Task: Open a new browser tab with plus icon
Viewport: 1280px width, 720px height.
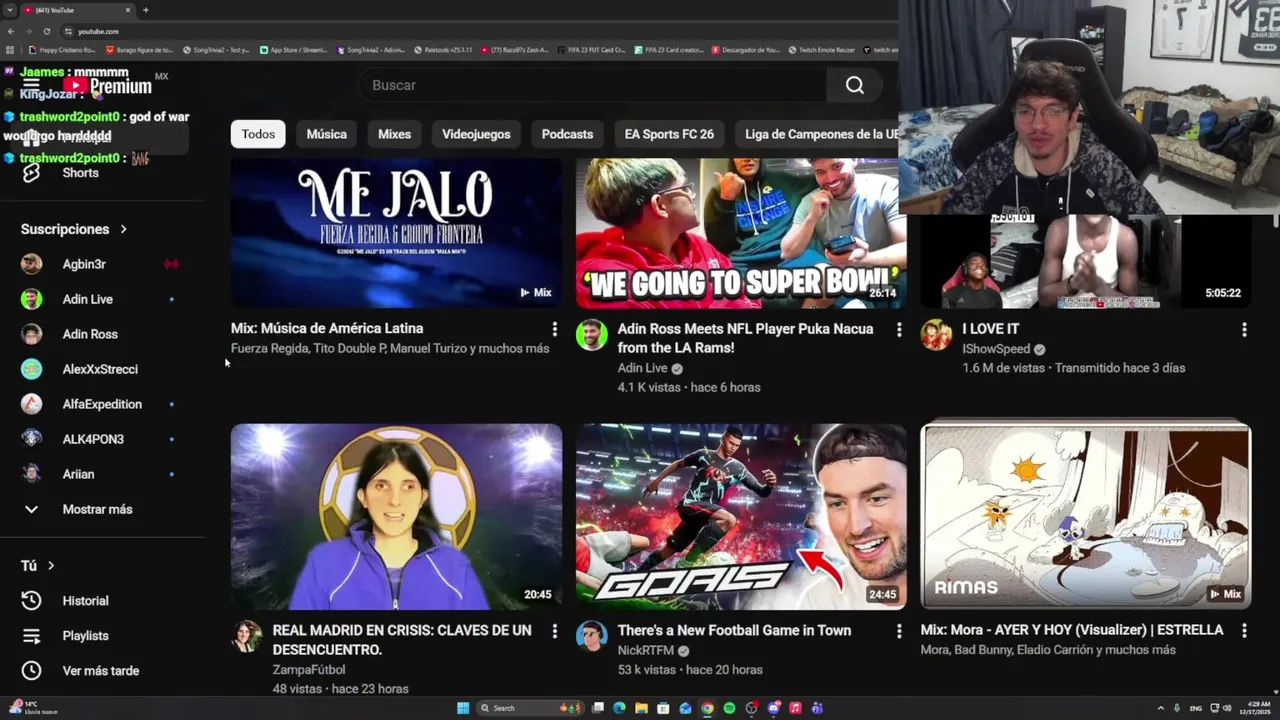Action: (x=145, y=10)
